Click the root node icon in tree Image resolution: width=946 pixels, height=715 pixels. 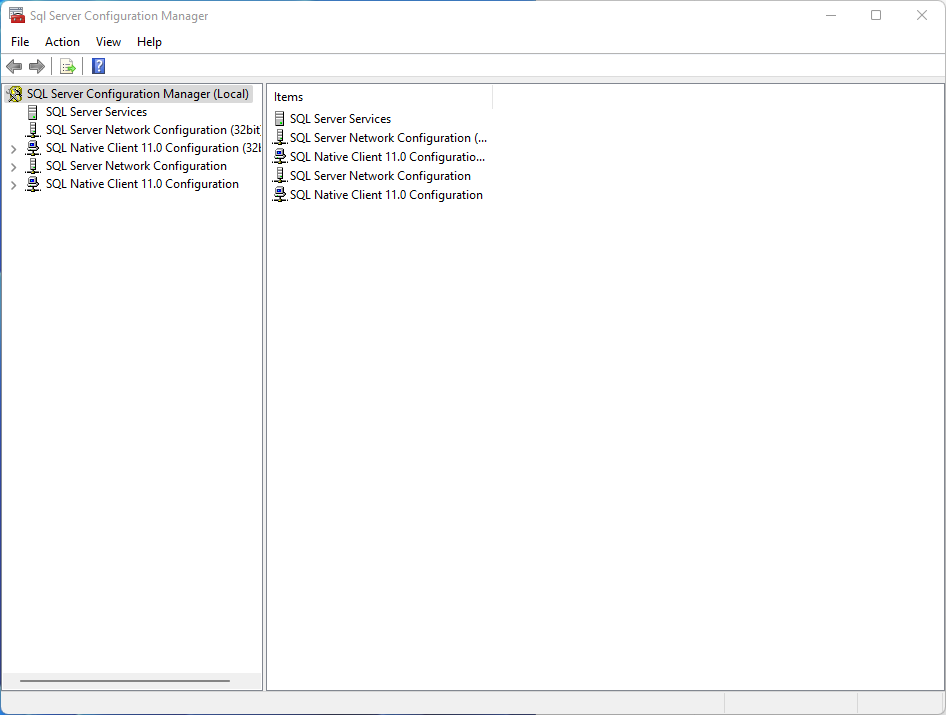click(x=15, y=94)
